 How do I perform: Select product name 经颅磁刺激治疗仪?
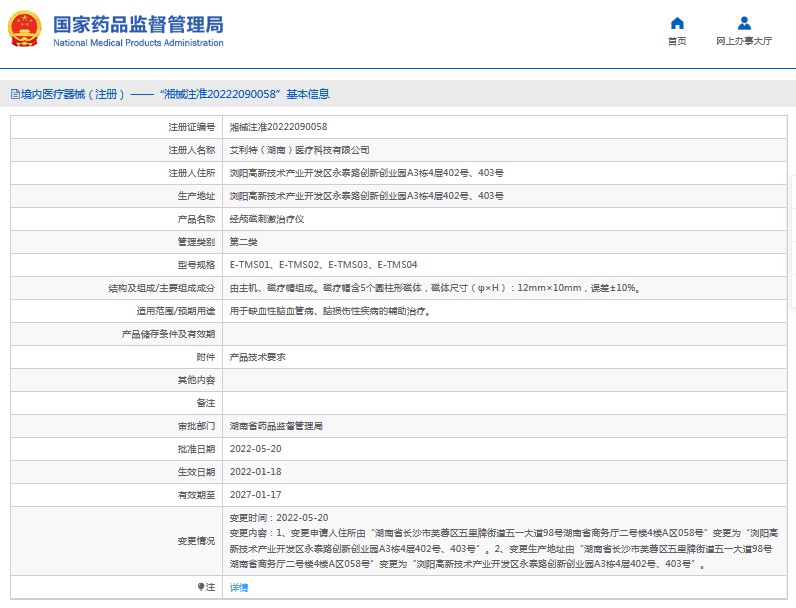[267, 219]
